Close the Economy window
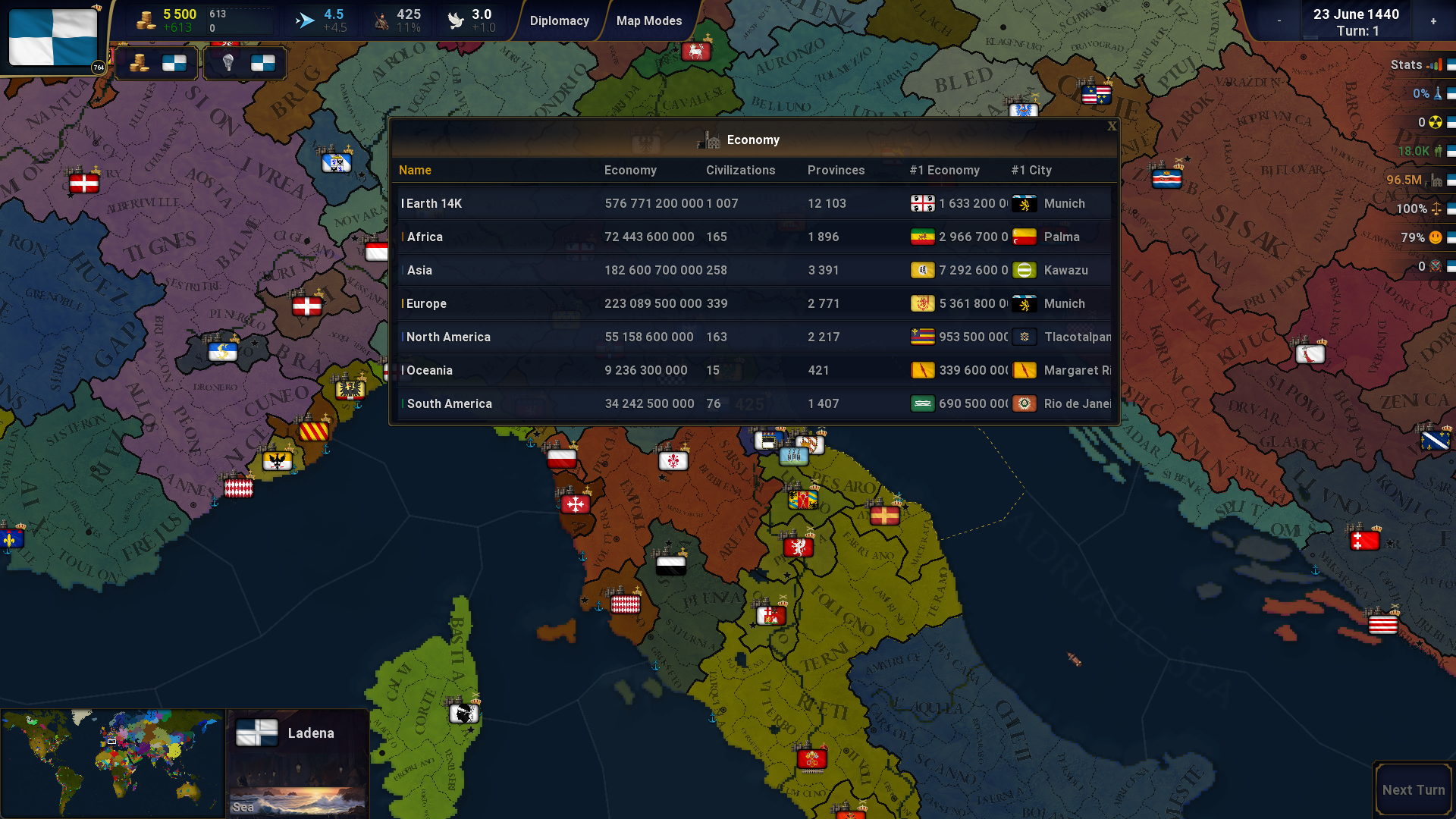The image size is (1456, 819). pyautogui.click(x=1112, y=126)
